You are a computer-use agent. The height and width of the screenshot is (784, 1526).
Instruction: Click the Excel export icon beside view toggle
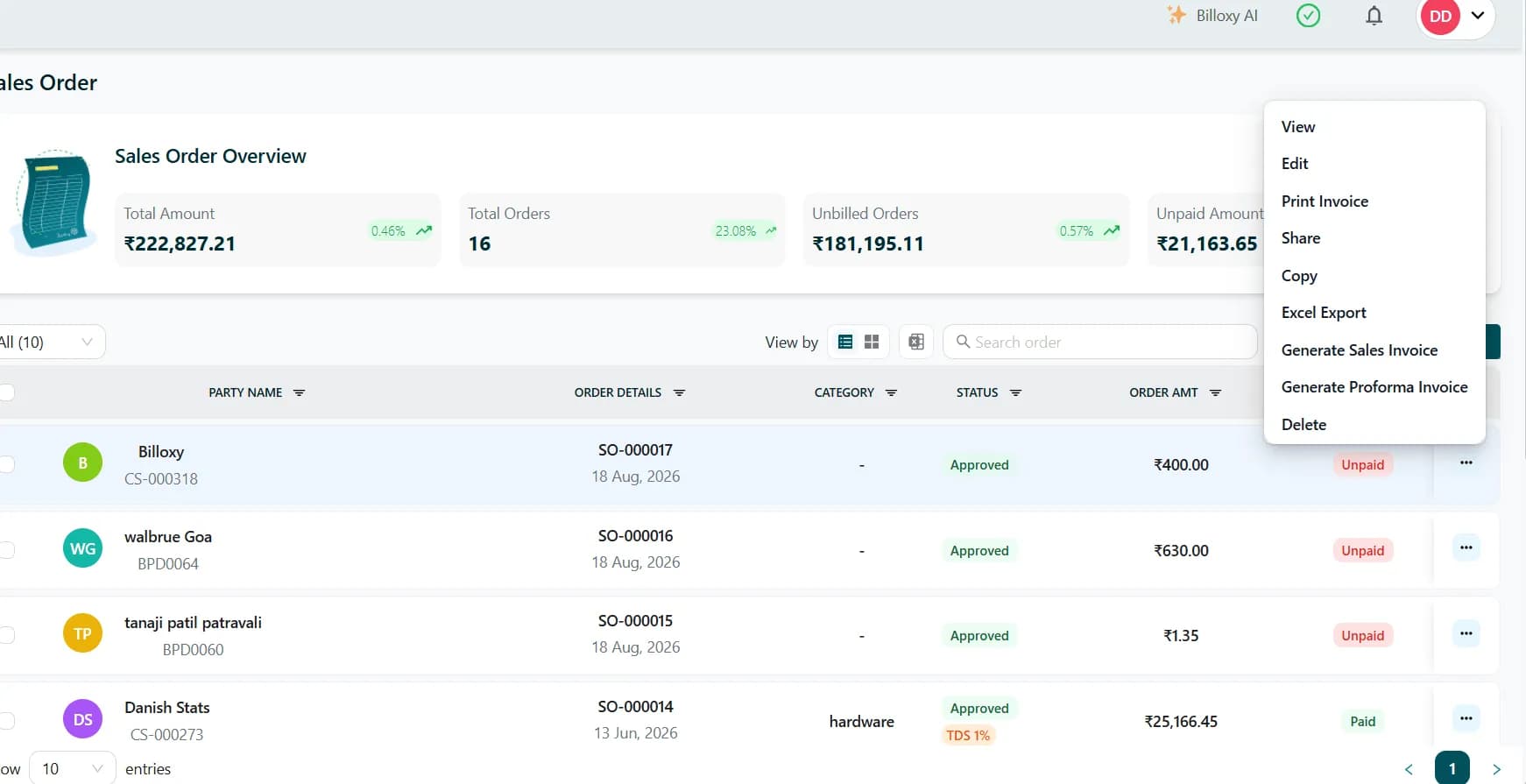[916, 342]
